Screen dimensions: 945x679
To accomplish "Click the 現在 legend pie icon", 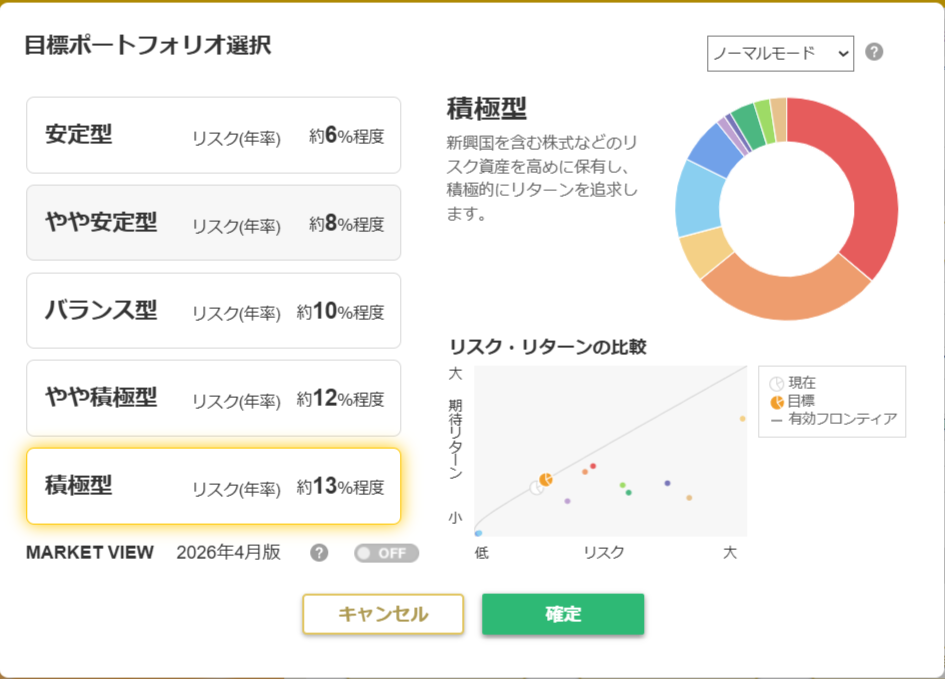I will [777, 383].
